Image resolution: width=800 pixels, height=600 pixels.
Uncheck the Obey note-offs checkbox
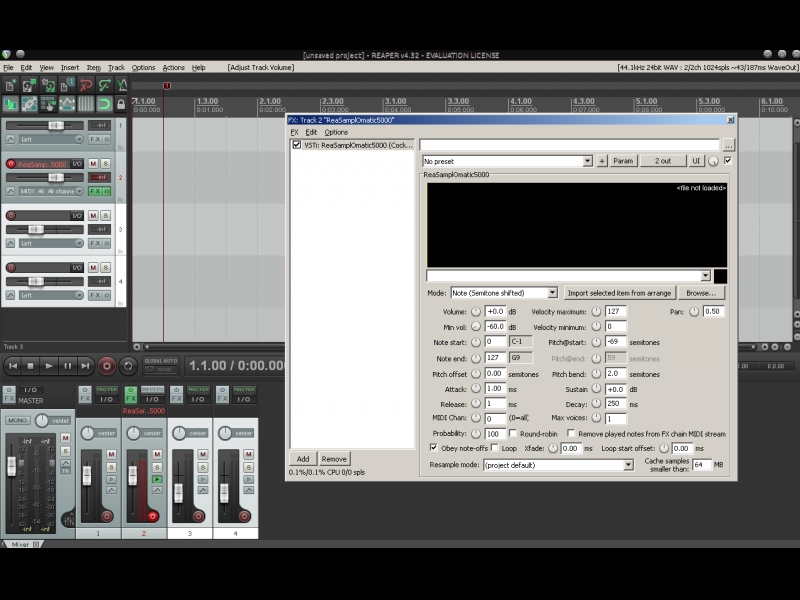coord(433,448)
